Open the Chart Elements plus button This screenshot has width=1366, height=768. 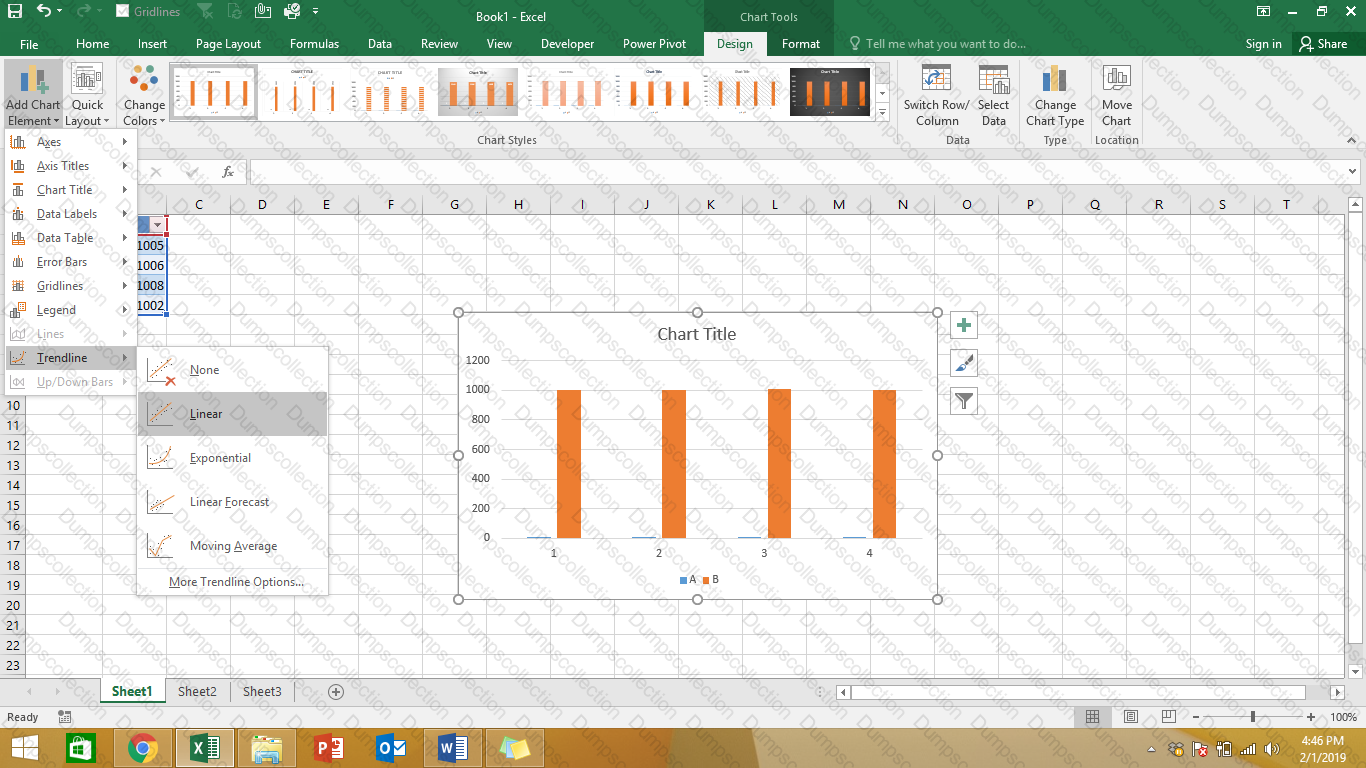(963, 325)
